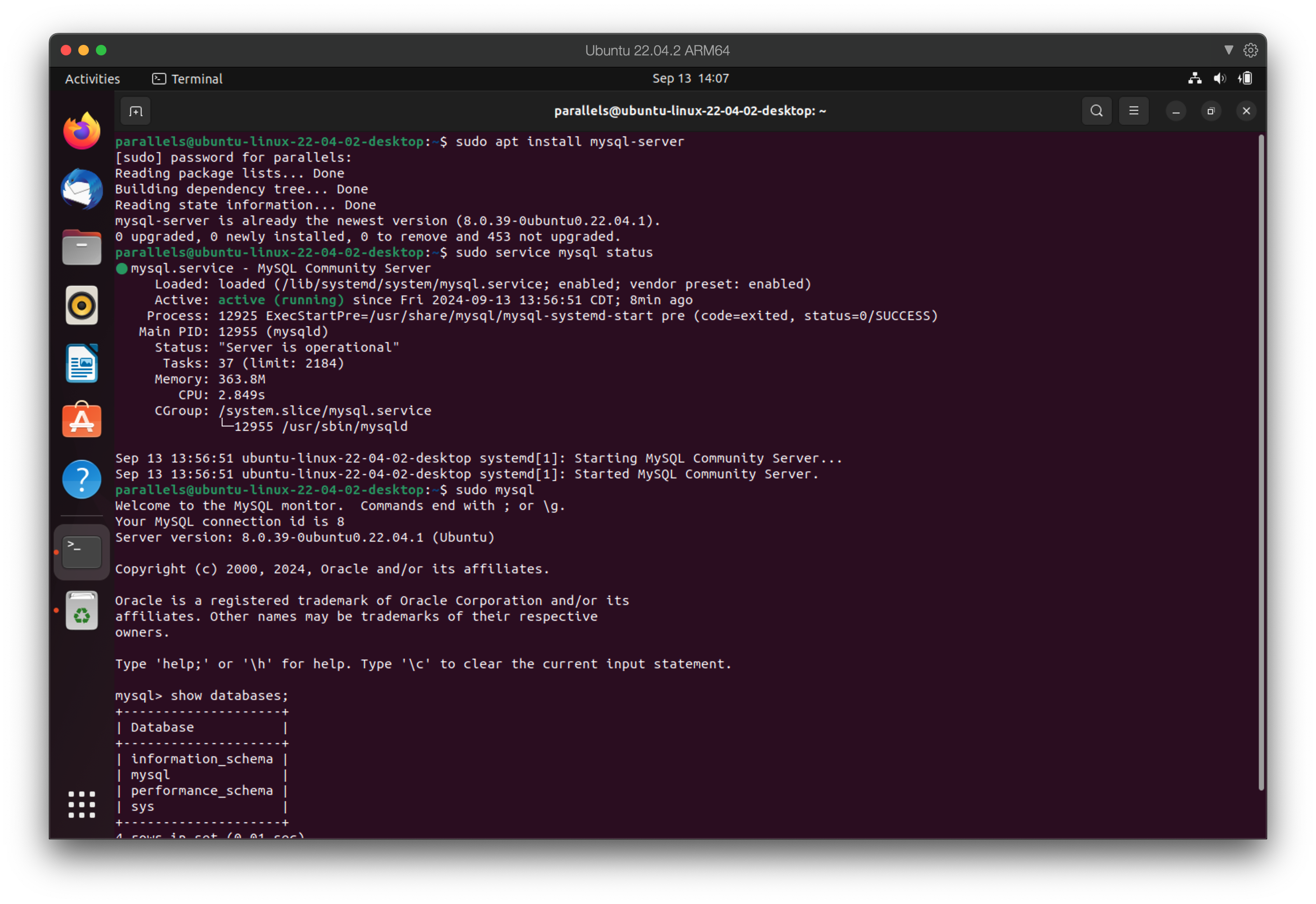
Task: Open the system status dropdown triangle
Action: click(x=1229, y=50)
